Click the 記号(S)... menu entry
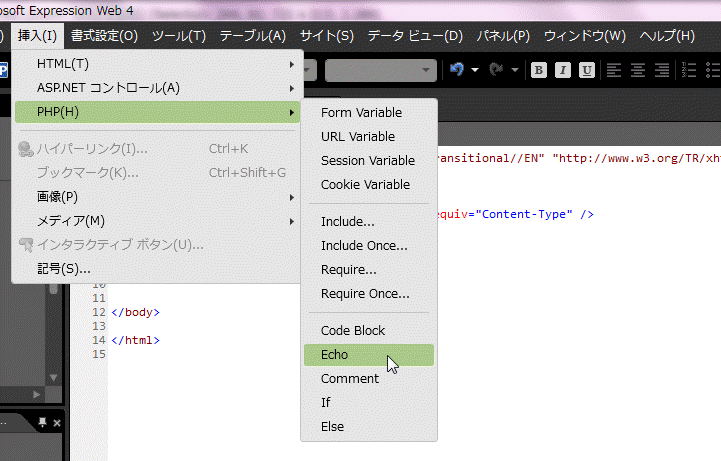 pos(64,269)
